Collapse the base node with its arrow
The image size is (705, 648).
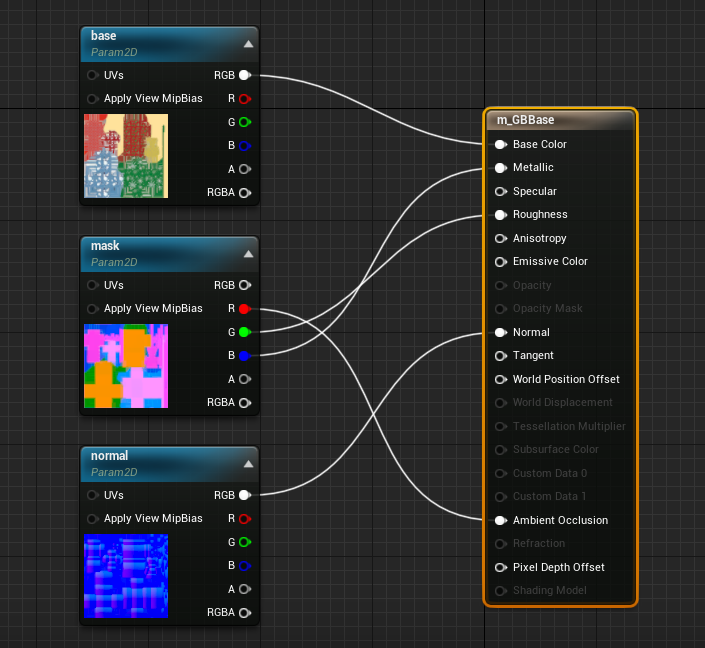click(x=248, y=44)
